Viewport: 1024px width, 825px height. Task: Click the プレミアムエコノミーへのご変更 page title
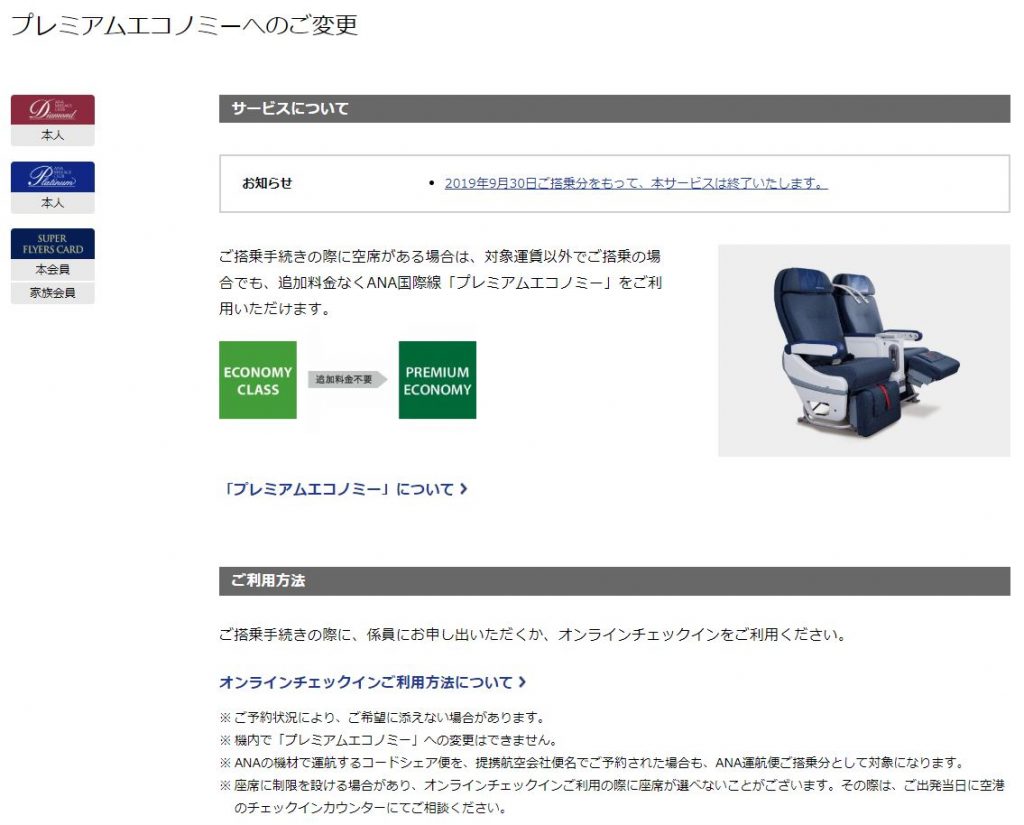[185, 25]
